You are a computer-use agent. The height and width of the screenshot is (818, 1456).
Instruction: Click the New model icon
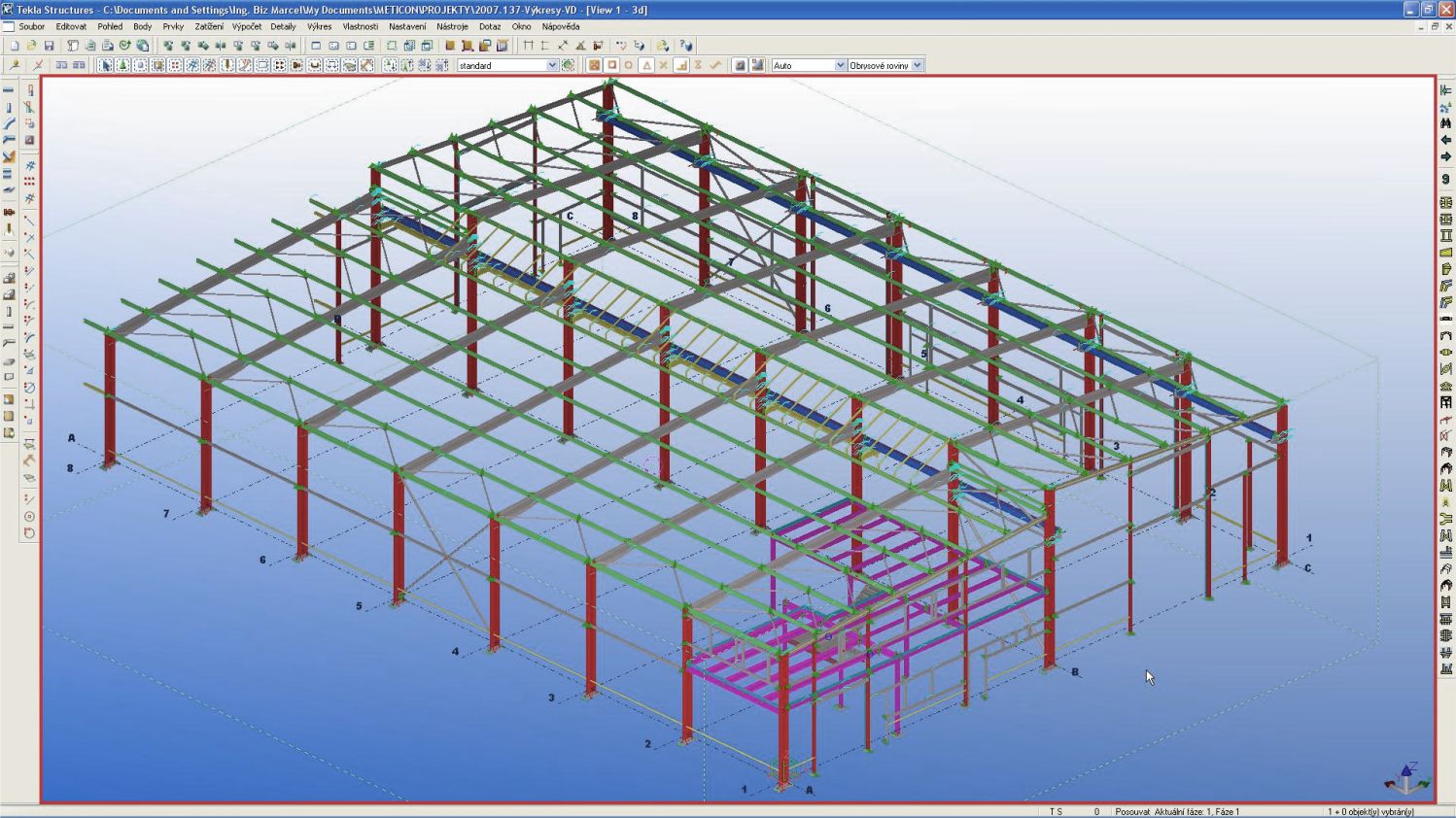[x=14, y=46]
